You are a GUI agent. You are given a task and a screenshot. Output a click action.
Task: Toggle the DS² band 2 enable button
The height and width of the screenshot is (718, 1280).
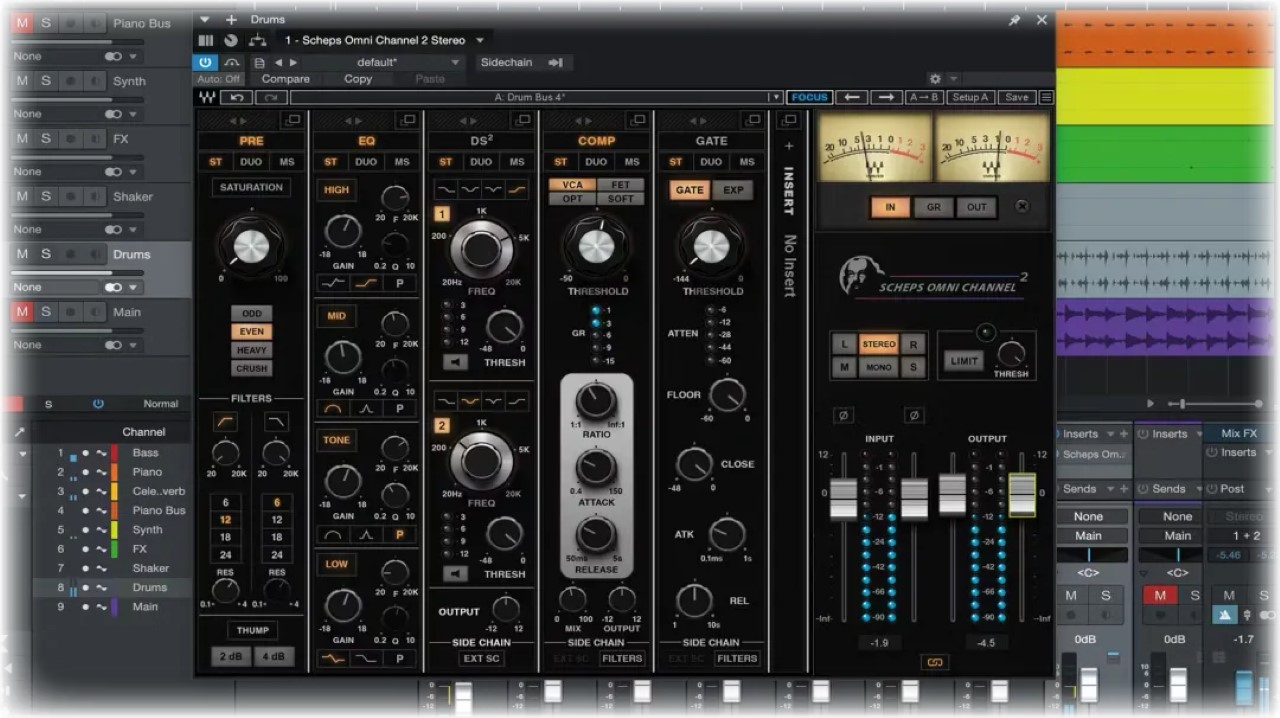[x=442, y=426]
